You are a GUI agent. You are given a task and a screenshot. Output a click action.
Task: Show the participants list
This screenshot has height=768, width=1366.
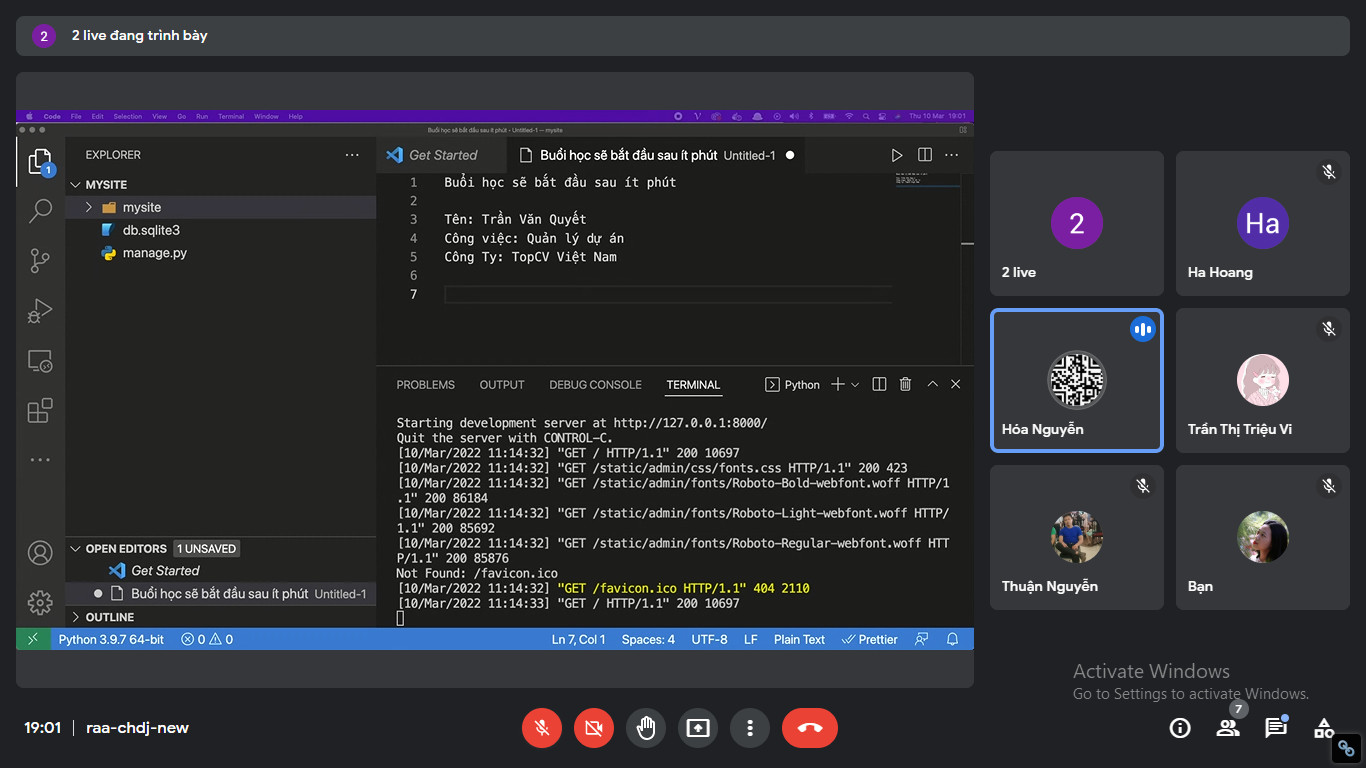coord(1228,728)
